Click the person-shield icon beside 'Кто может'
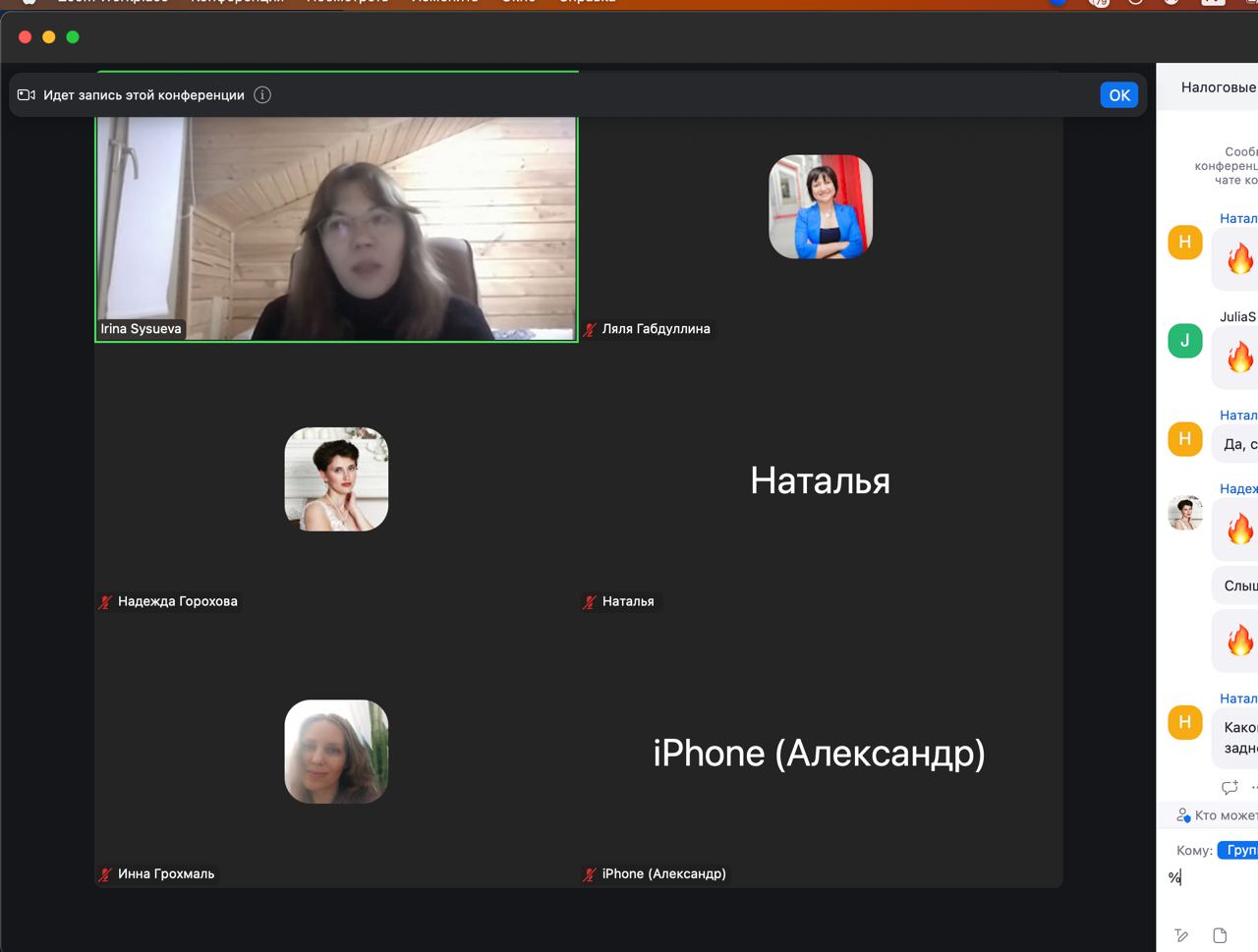This screenshot has width=1258, height=952. coord(1183,815)
